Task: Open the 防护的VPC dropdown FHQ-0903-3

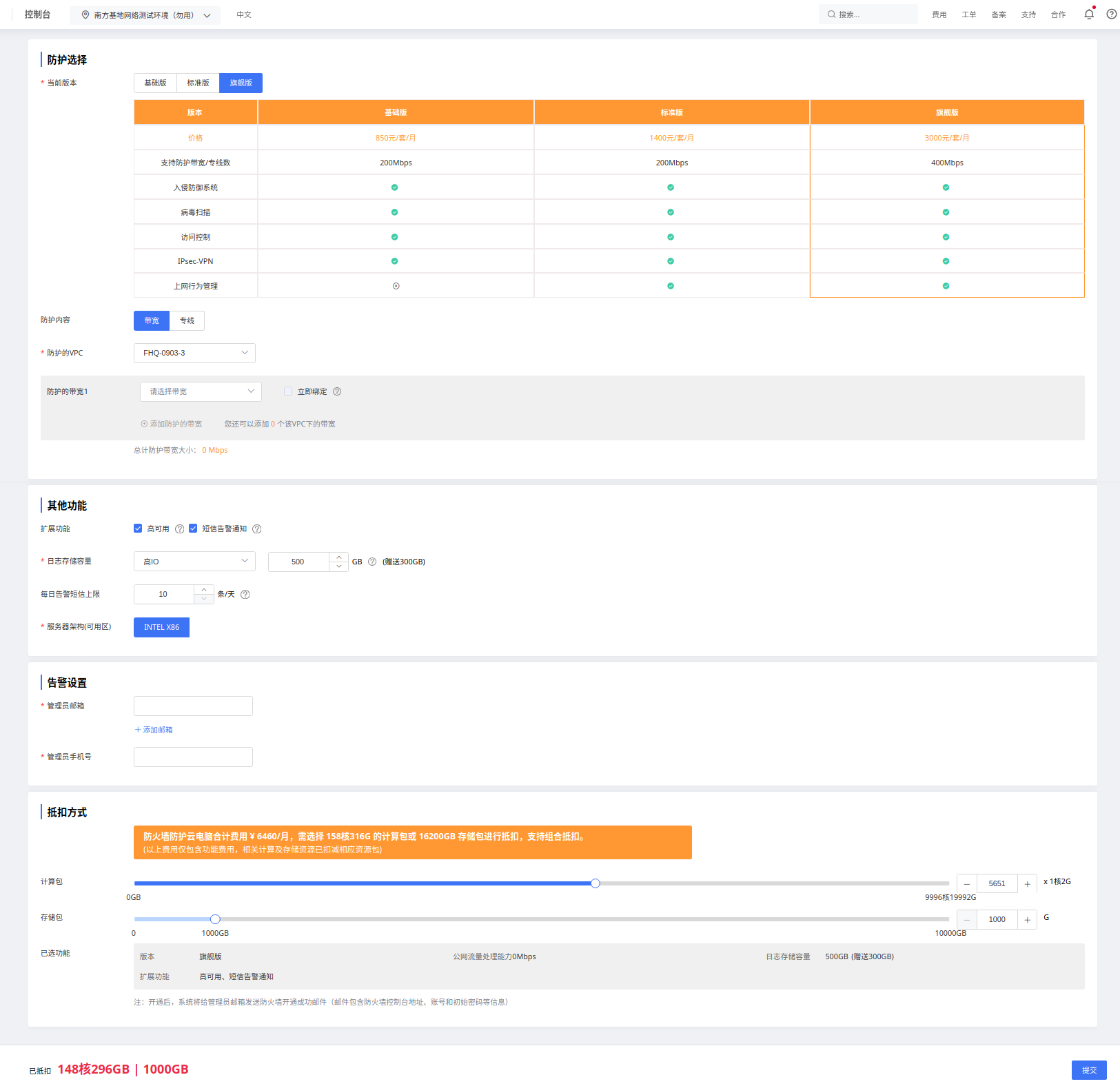Action: point(194,353)
